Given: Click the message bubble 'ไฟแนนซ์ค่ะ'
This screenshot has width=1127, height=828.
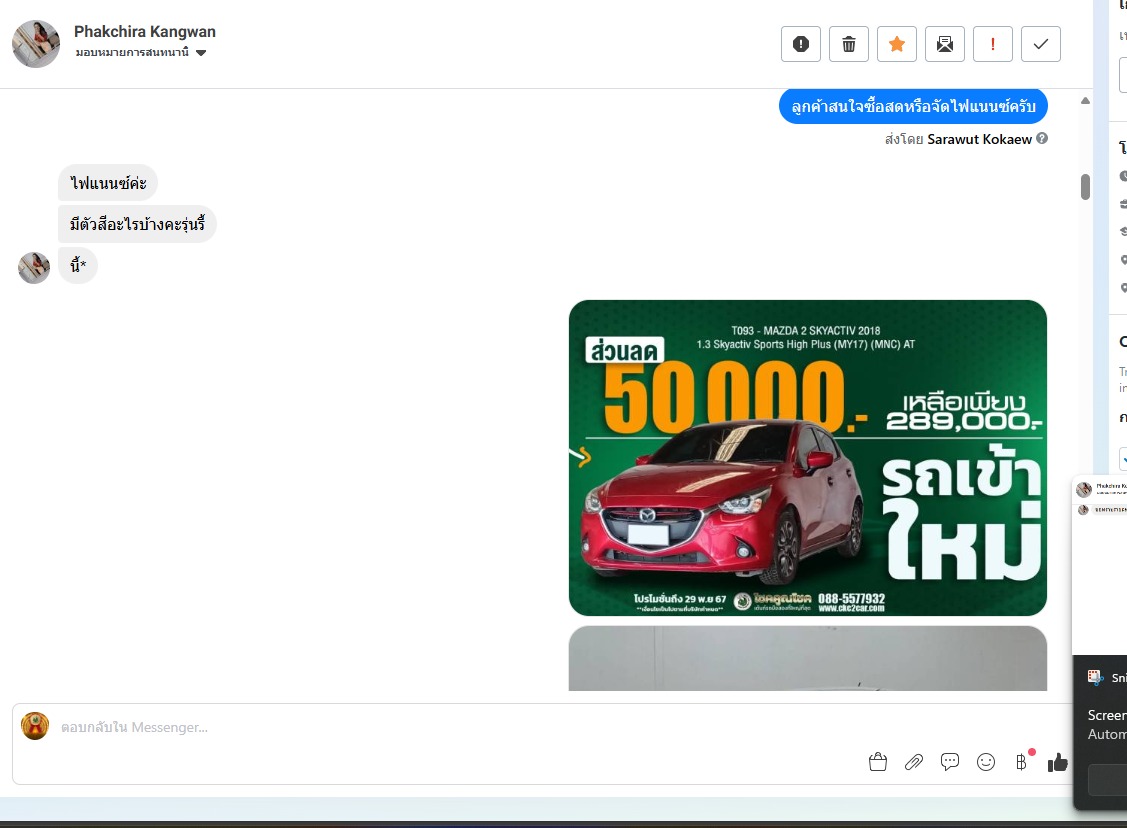Looking at the screenshot, I should tap(108, 183).
